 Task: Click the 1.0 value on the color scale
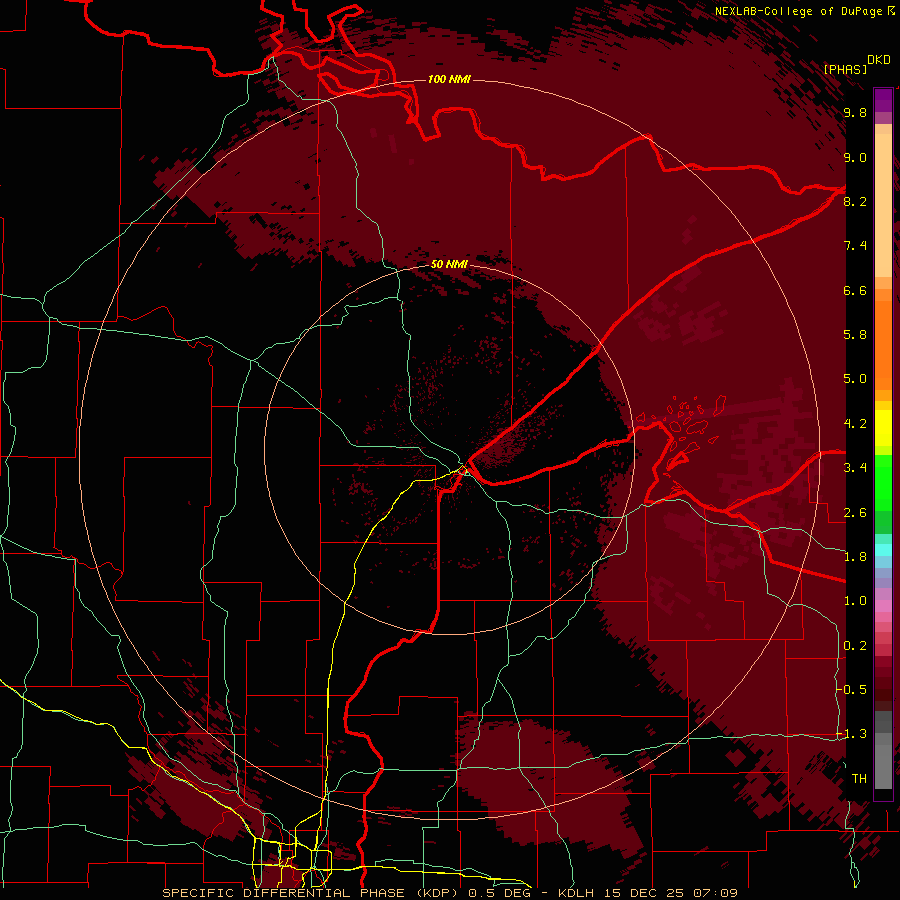pos(855,601)
